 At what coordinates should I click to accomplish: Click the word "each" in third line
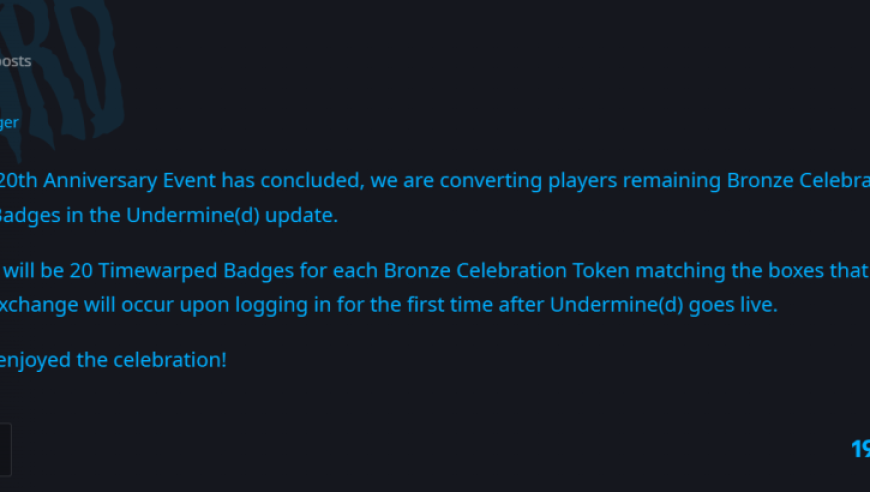355,271
